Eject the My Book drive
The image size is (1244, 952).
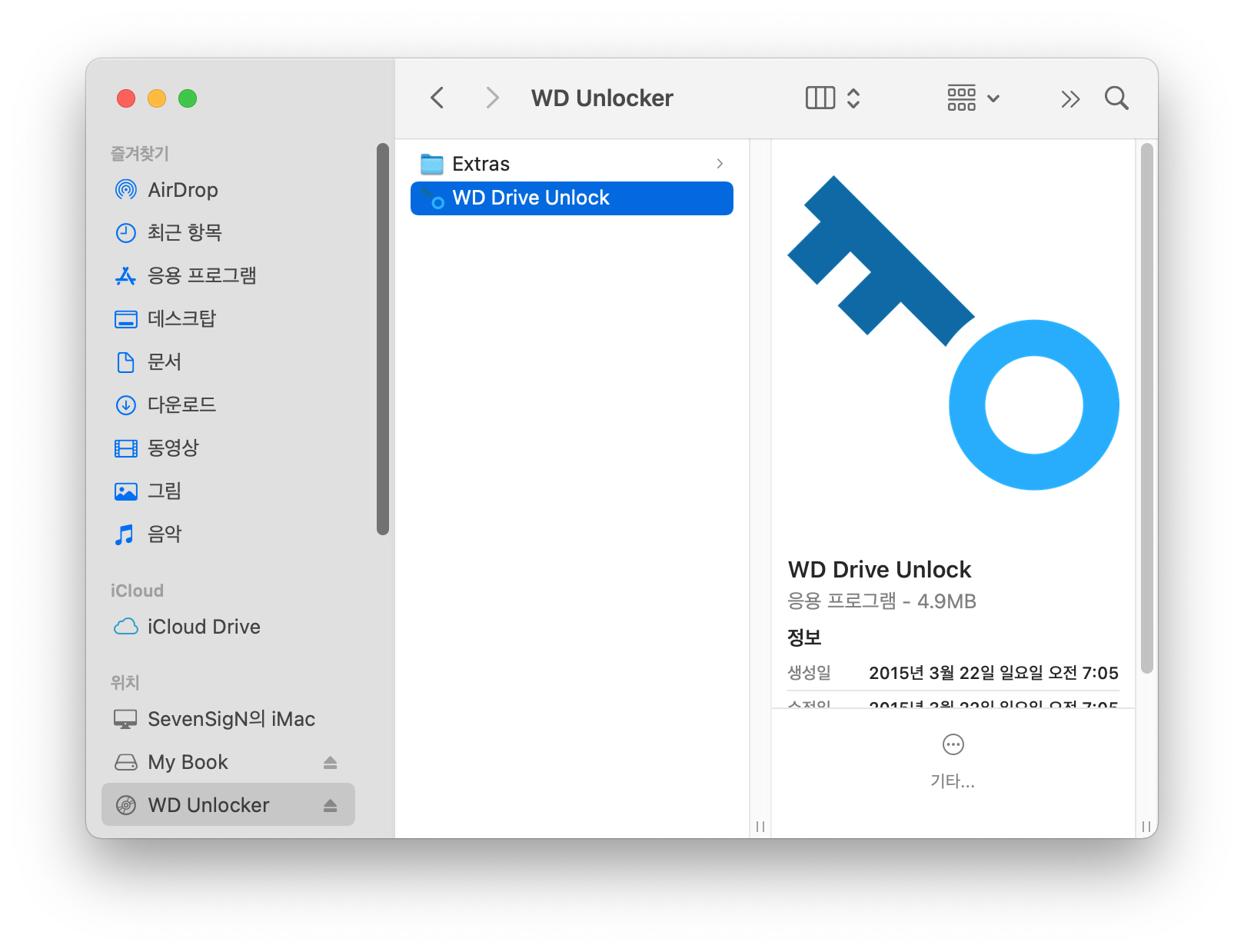click(330, 762)
